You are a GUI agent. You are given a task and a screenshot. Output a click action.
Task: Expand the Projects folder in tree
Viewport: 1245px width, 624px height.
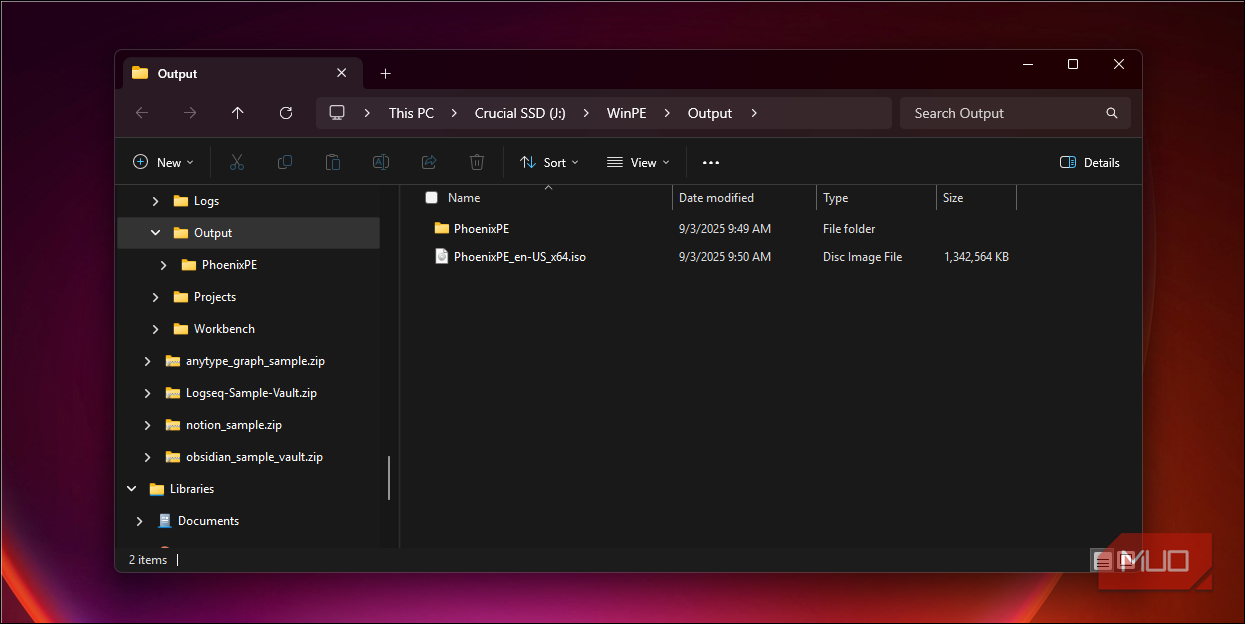pos(155,296)
